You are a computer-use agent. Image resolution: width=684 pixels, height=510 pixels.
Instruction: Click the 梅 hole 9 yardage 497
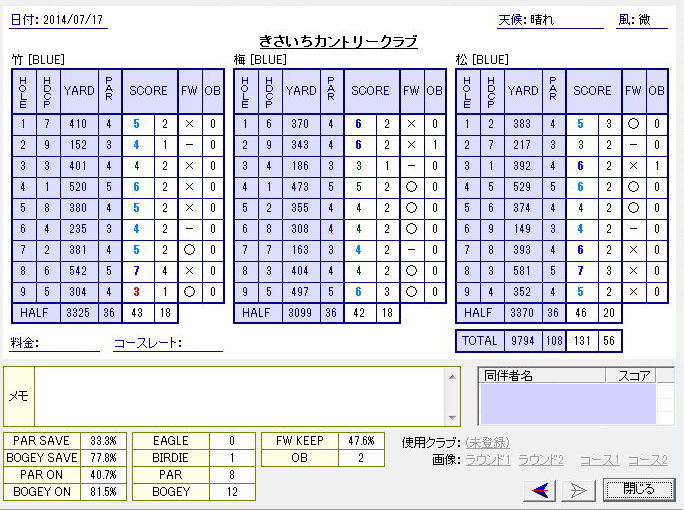pos(301,292)
